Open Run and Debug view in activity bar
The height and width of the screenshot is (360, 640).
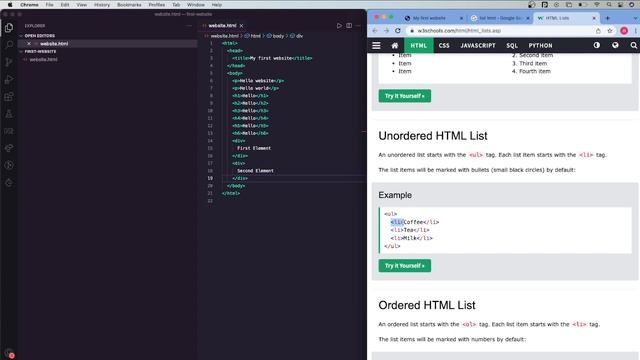[x=9, y=79]
